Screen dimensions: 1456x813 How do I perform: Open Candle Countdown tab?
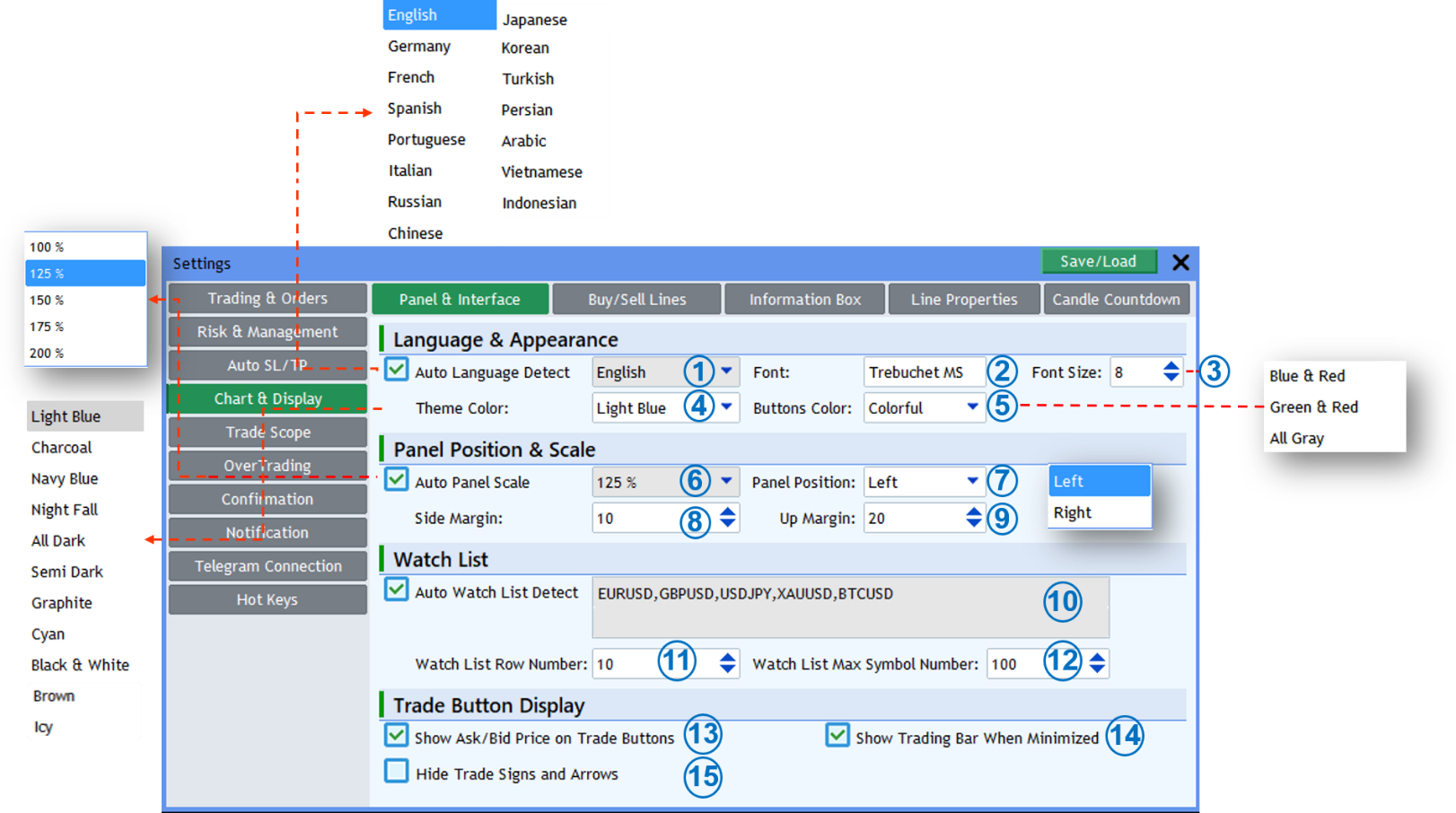pyautogui.click(x=1117, y=299)
